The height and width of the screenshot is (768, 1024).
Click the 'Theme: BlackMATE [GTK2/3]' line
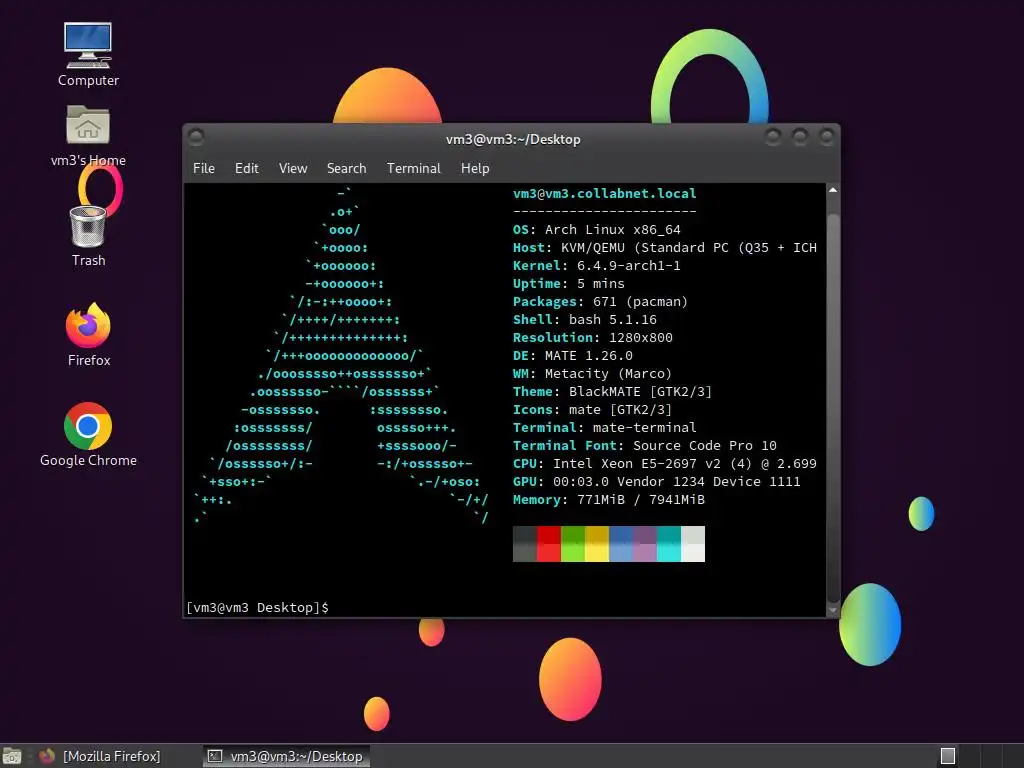tap(612, 391)
